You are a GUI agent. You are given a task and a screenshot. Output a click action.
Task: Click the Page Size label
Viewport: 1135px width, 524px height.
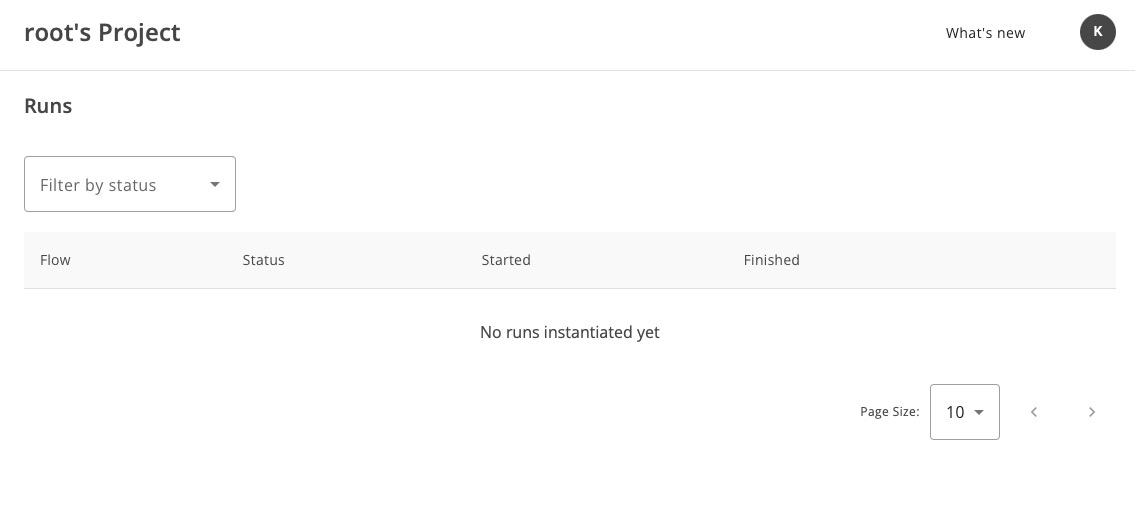coord(889,412)
